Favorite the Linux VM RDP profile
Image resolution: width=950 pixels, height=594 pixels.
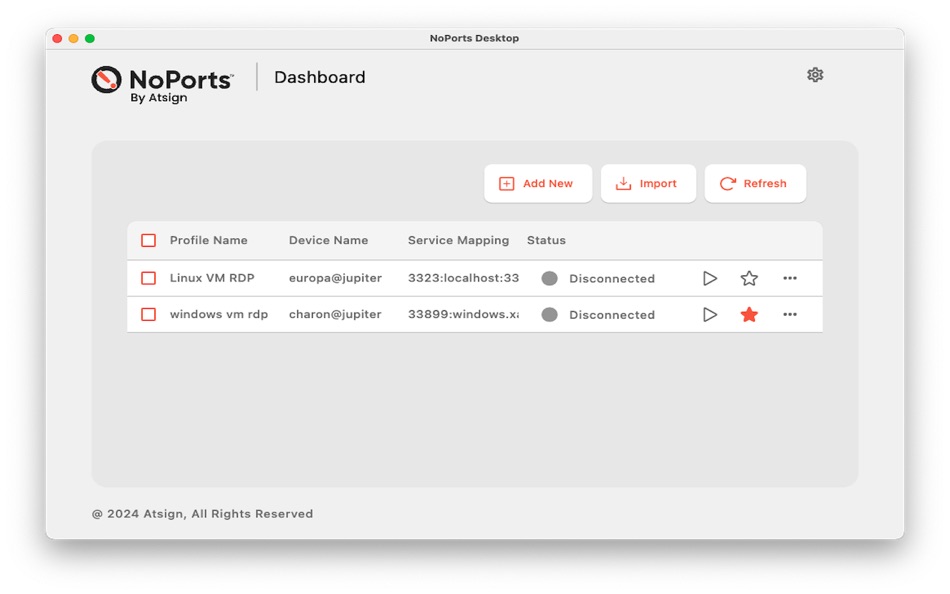point(749,278)
